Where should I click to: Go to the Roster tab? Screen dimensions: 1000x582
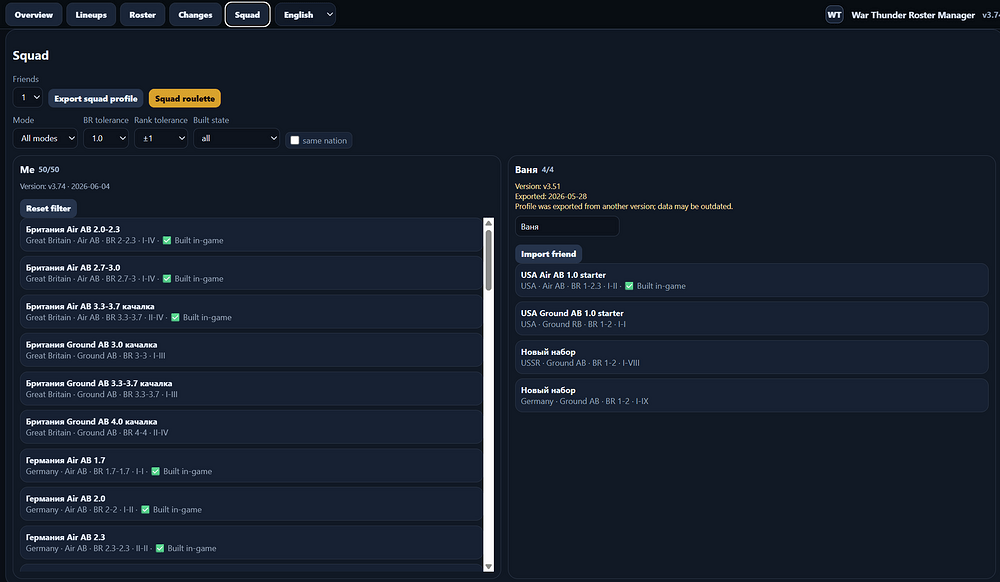coord(142,15)
